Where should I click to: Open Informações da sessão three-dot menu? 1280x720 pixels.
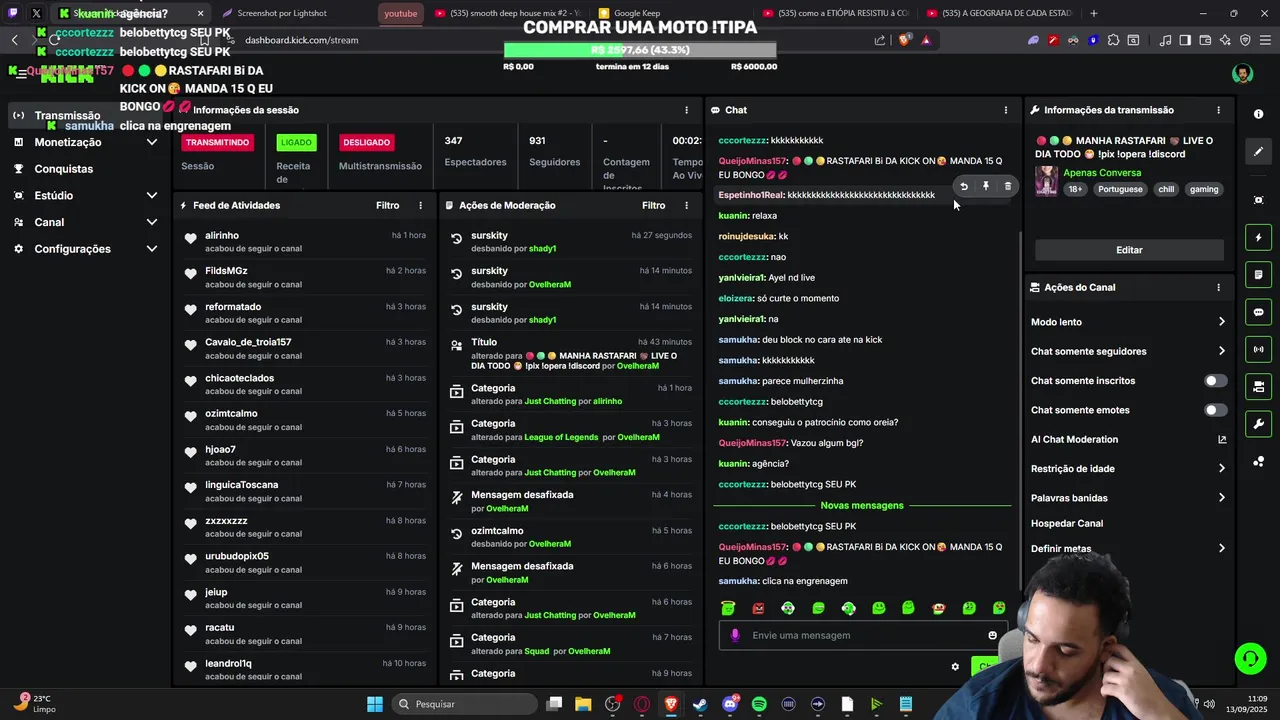pyautogui.click(x=686, y=110)
